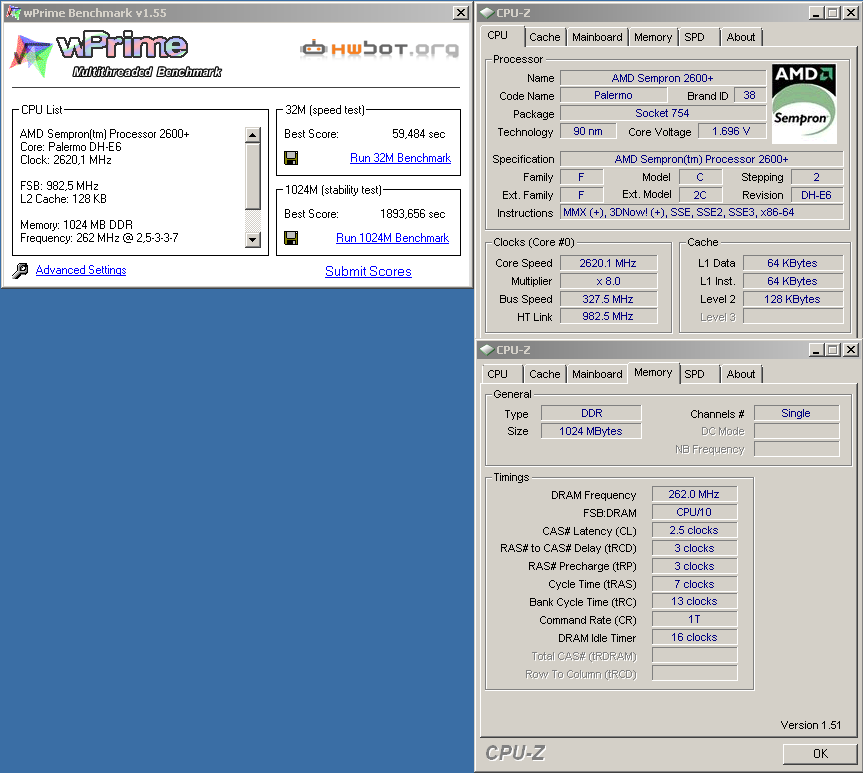Viewport: 863px width, 773px height.
Task: Click Bank Cycle Time value 13 clocks
Action: (694, 601)
